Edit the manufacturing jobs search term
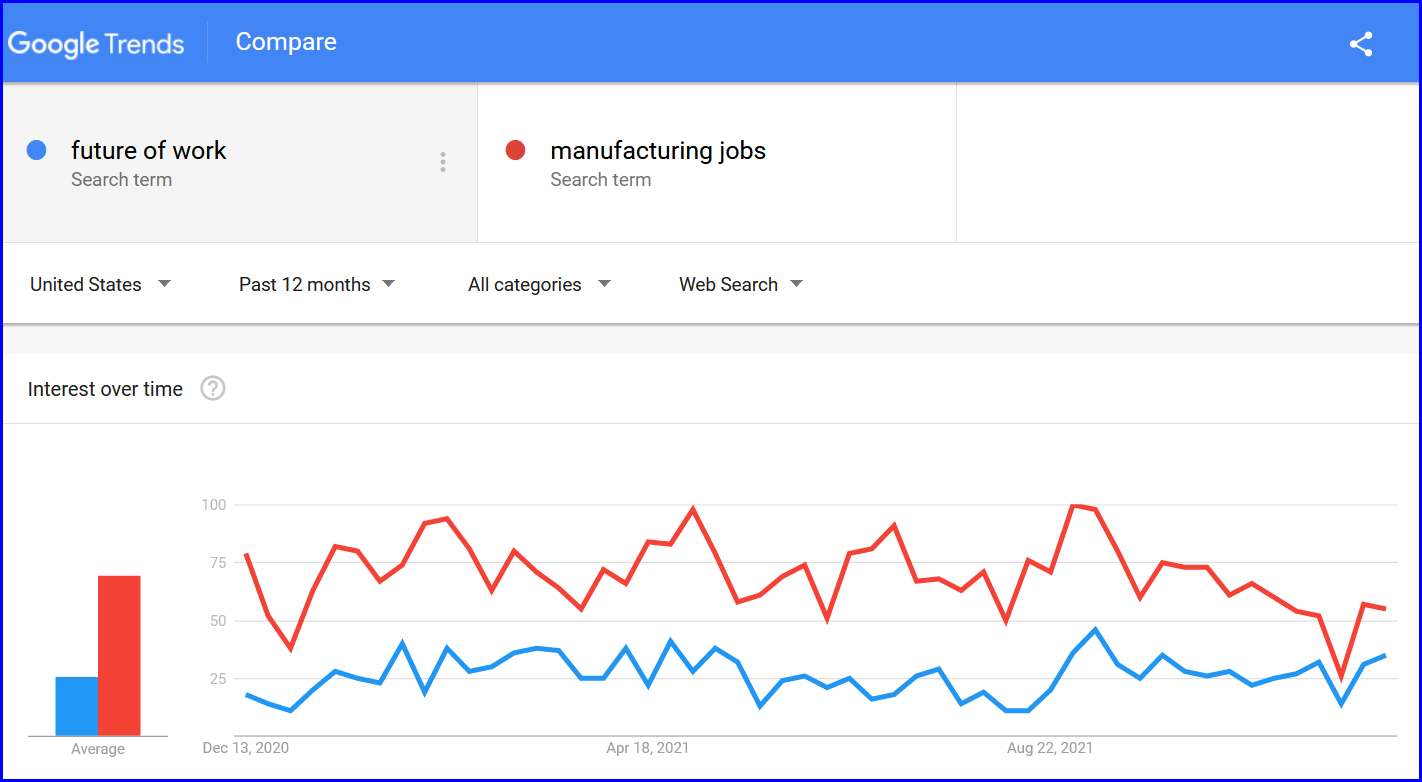Screen dimensions: 1422x782 [x=658, y=151]
